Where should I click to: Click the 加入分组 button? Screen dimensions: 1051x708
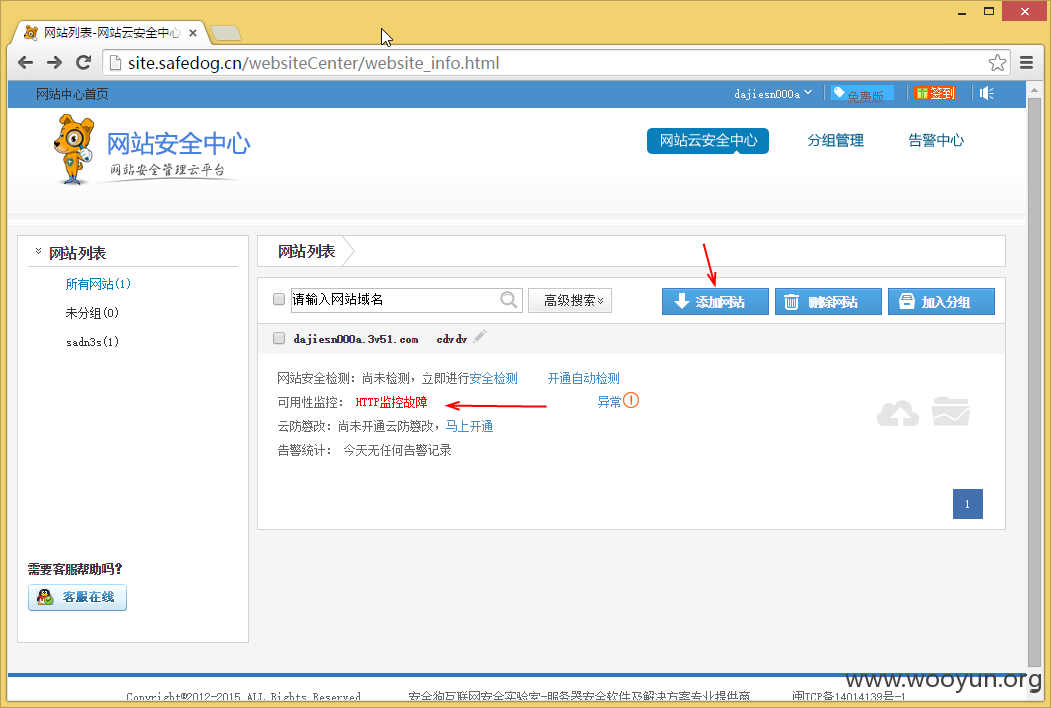point(941,302)
